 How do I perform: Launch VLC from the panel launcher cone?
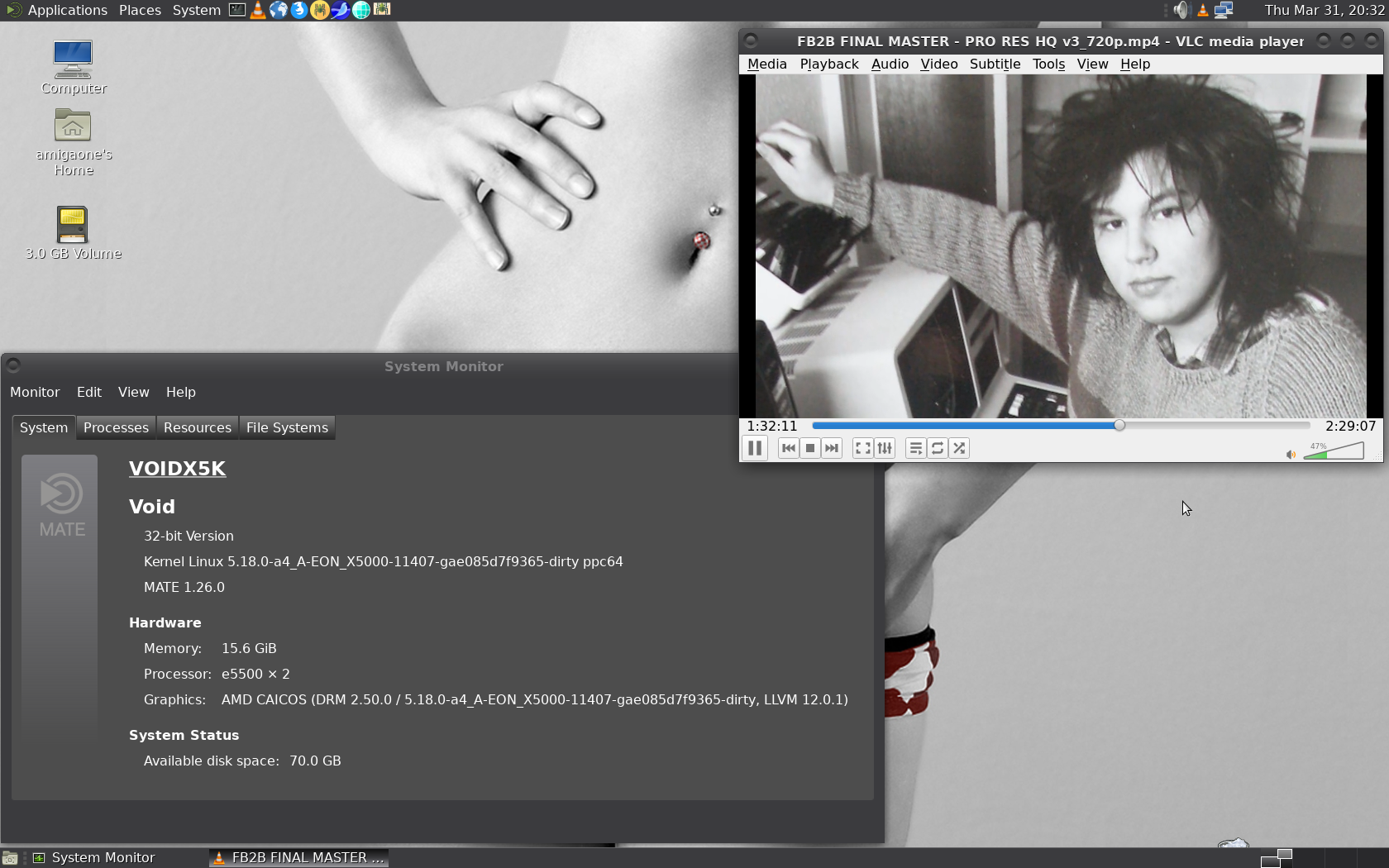(258, 10)
